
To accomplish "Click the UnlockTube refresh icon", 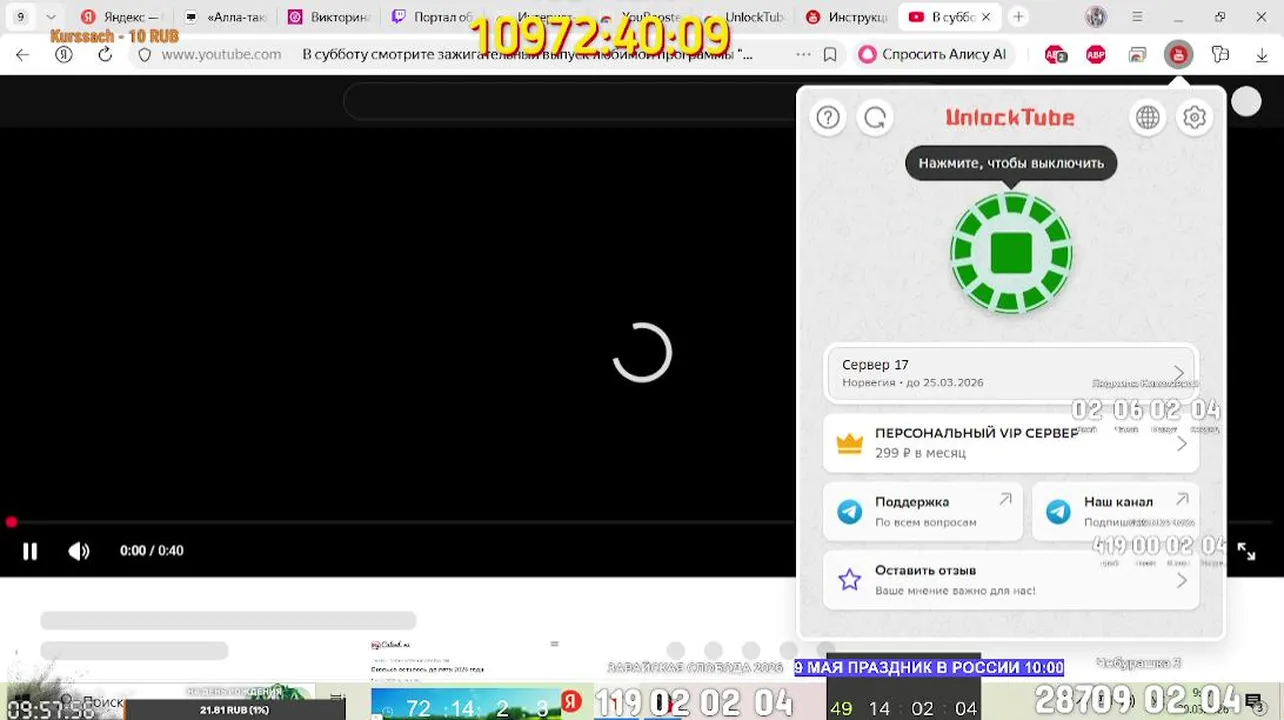I will pos(875,118).
